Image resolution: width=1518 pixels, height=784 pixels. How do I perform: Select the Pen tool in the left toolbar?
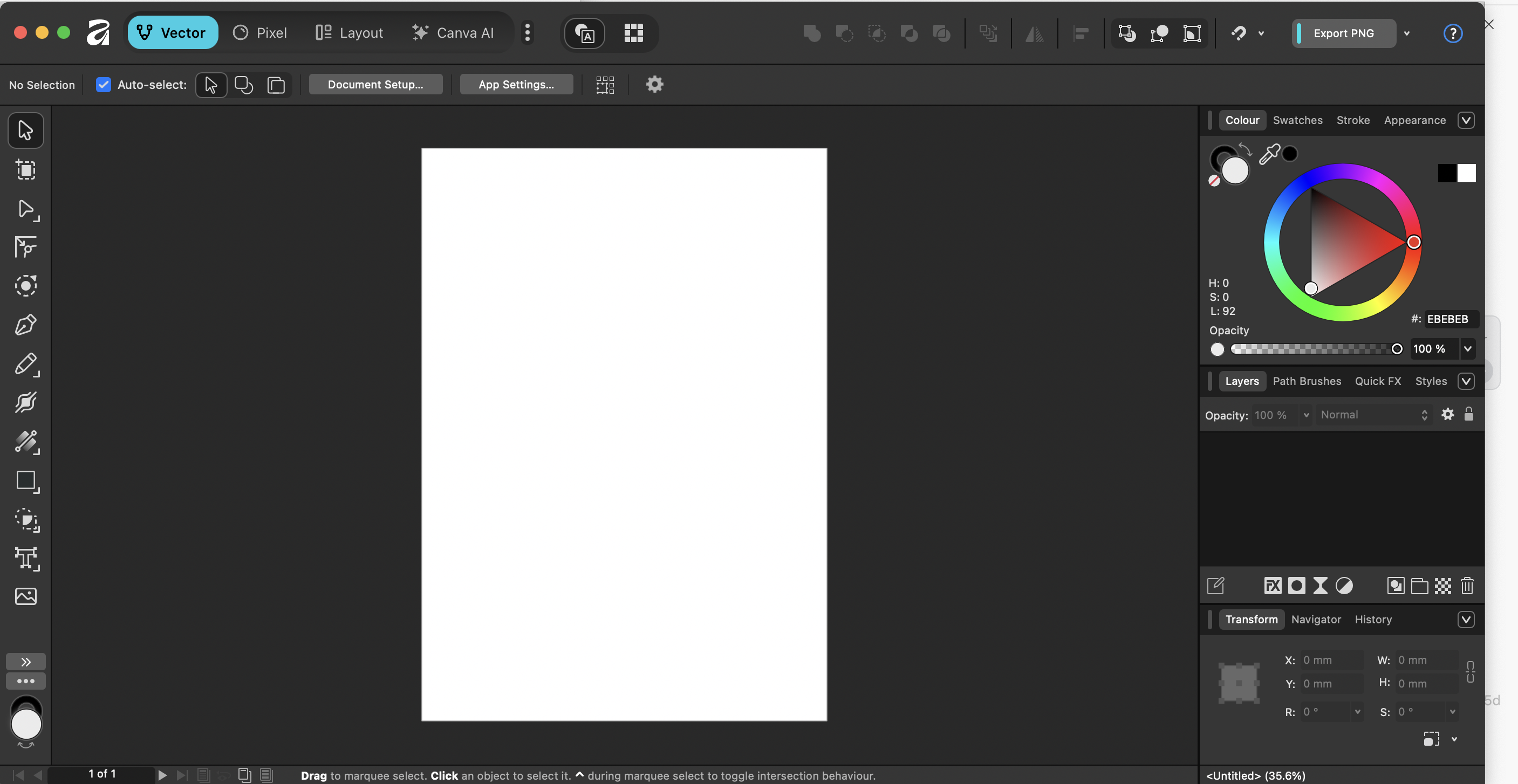25,325
